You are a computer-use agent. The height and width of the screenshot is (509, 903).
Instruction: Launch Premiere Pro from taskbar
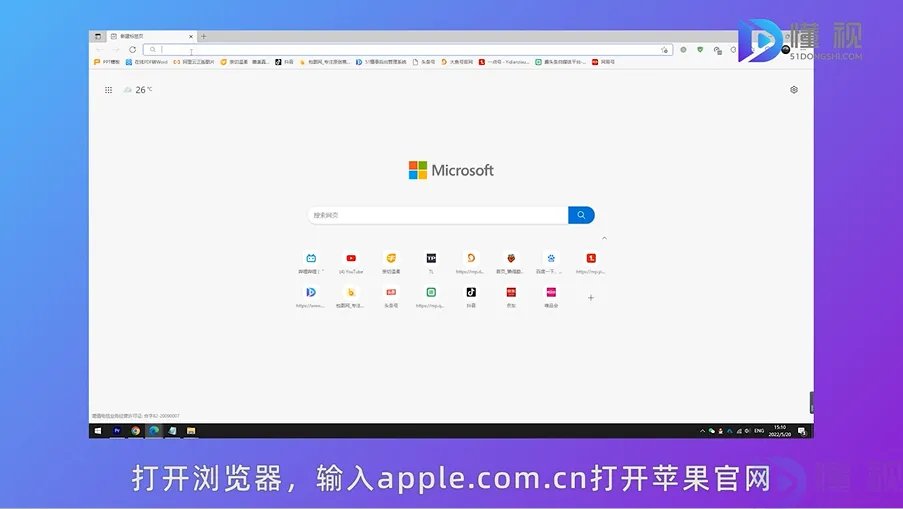coord(117,431)
